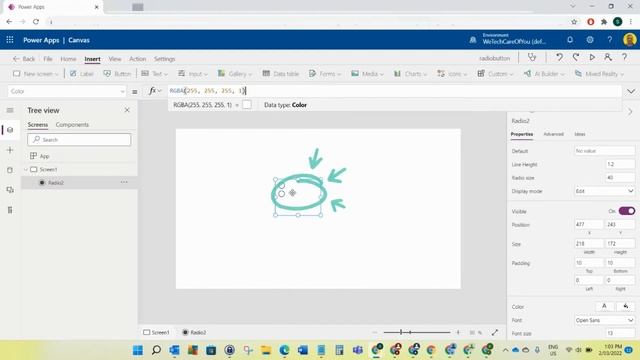Select Radio2 in the tree view
Screen dimensions: 640x360
click(x=56, y=182)
